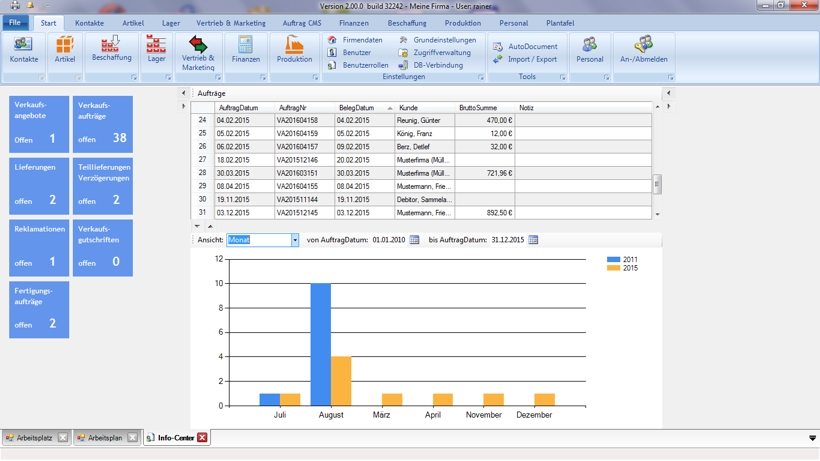Select row 31 header in table
This screenshot has width=820, height=461.
tap(202, 212)
